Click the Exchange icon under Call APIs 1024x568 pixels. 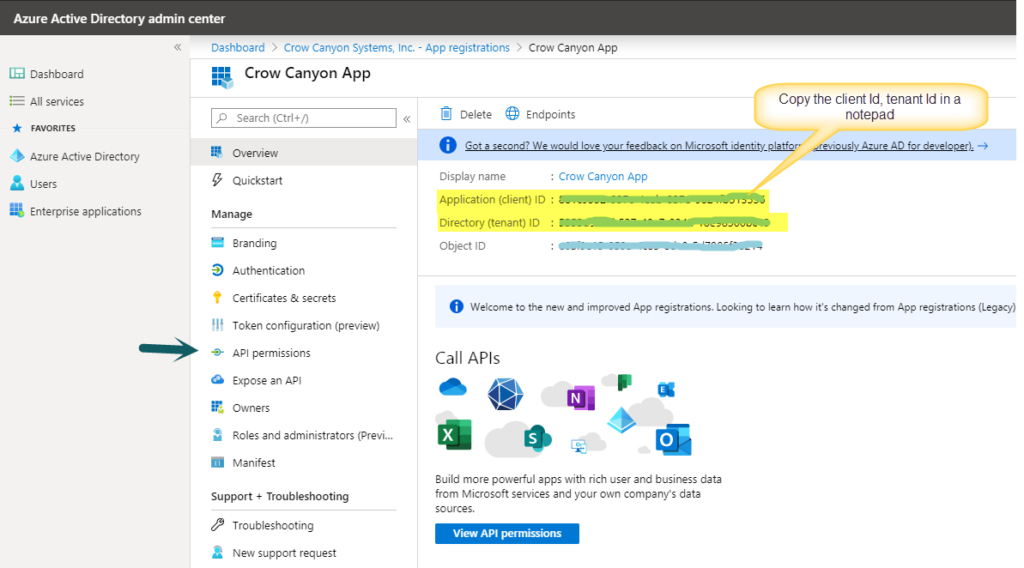click(x=666, y=390)
